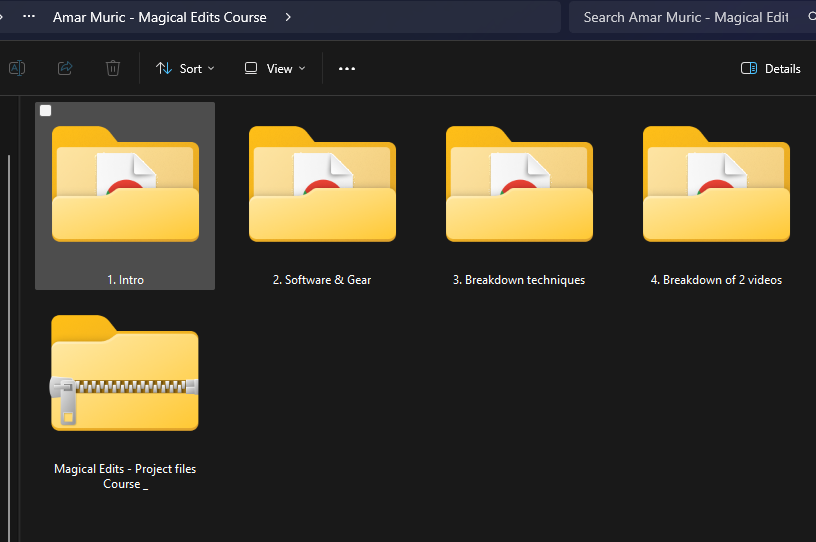
Task: Select the "2. Software & Gear" folder thumbnail
Action: click(x=322, y=184)
